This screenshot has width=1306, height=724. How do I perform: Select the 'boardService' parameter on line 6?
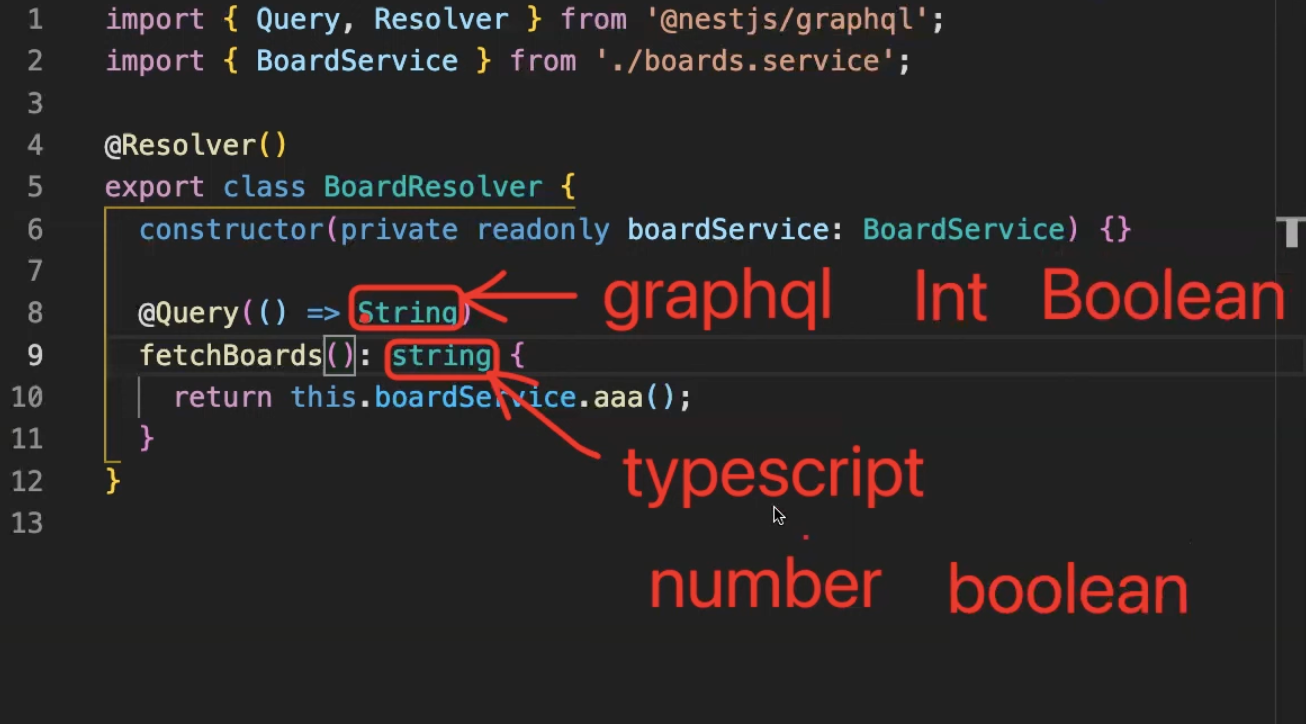(x=728, y=229)
